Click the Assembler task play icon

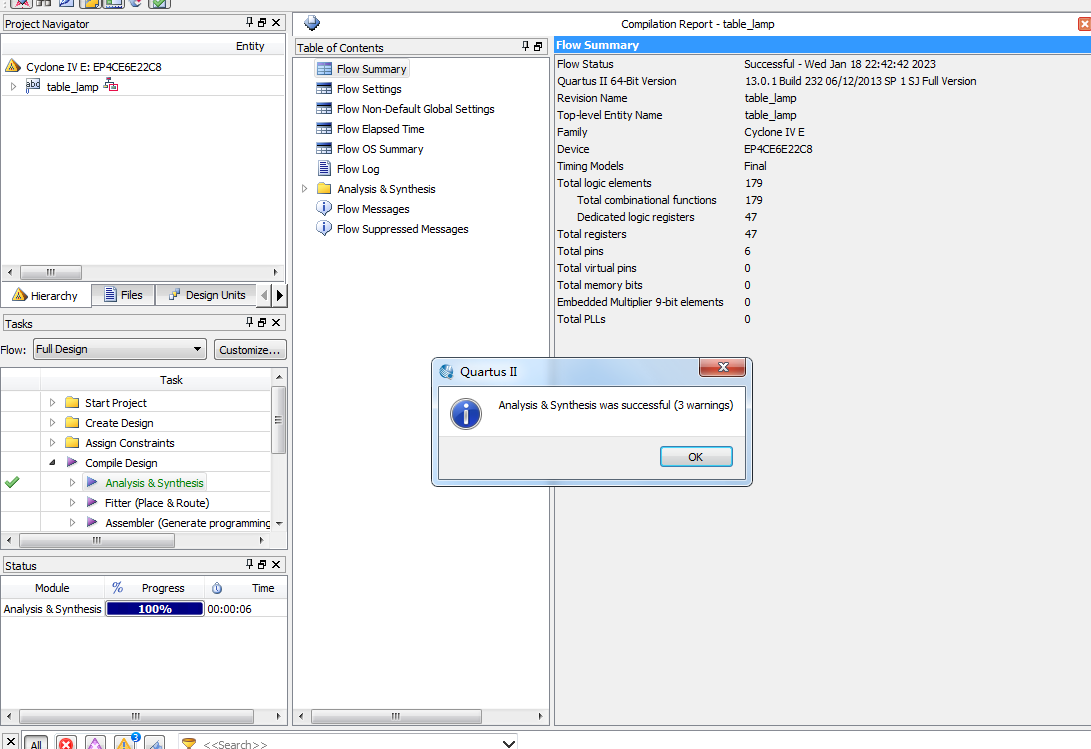92,521
